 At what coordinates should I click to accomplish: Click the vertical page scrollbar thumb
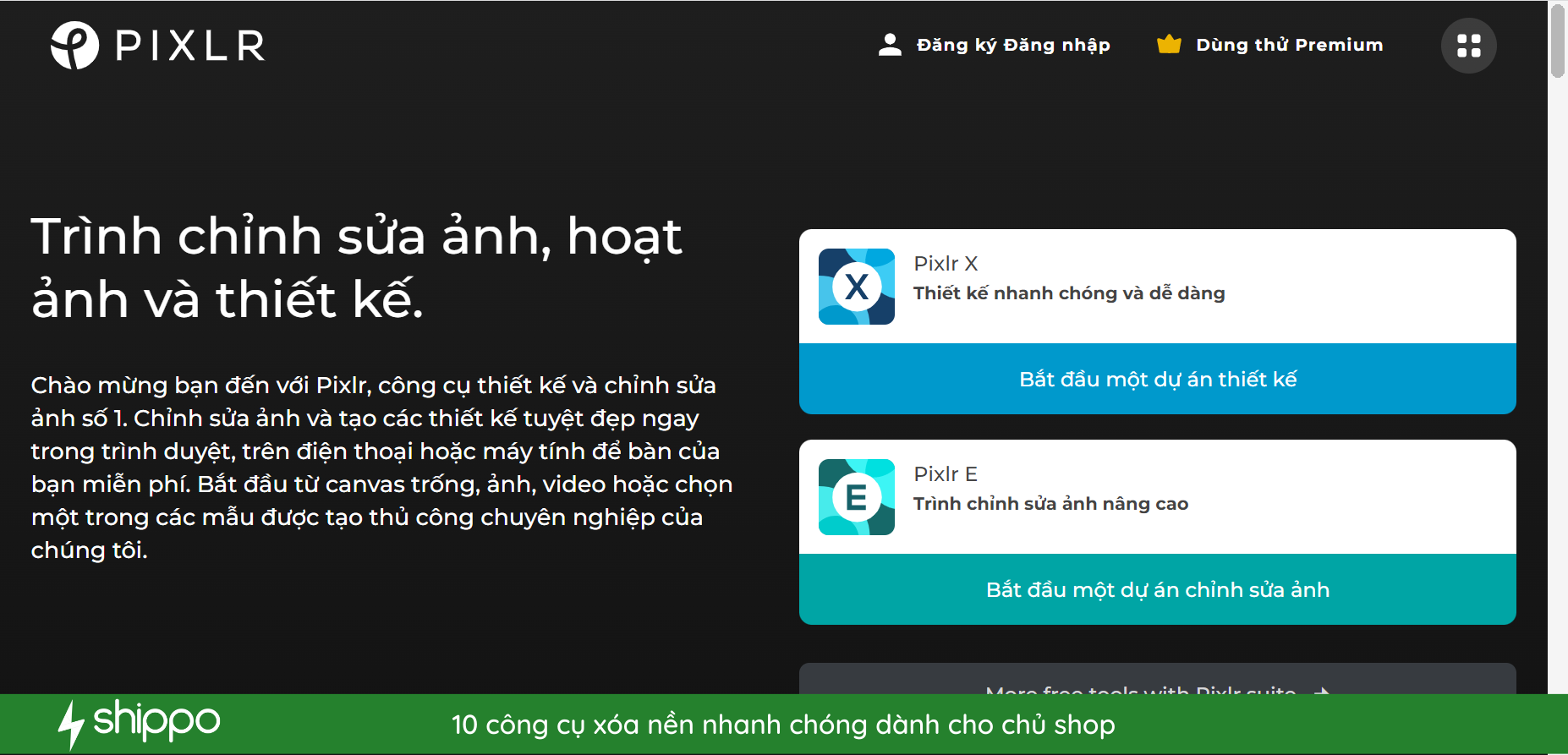1558,41
